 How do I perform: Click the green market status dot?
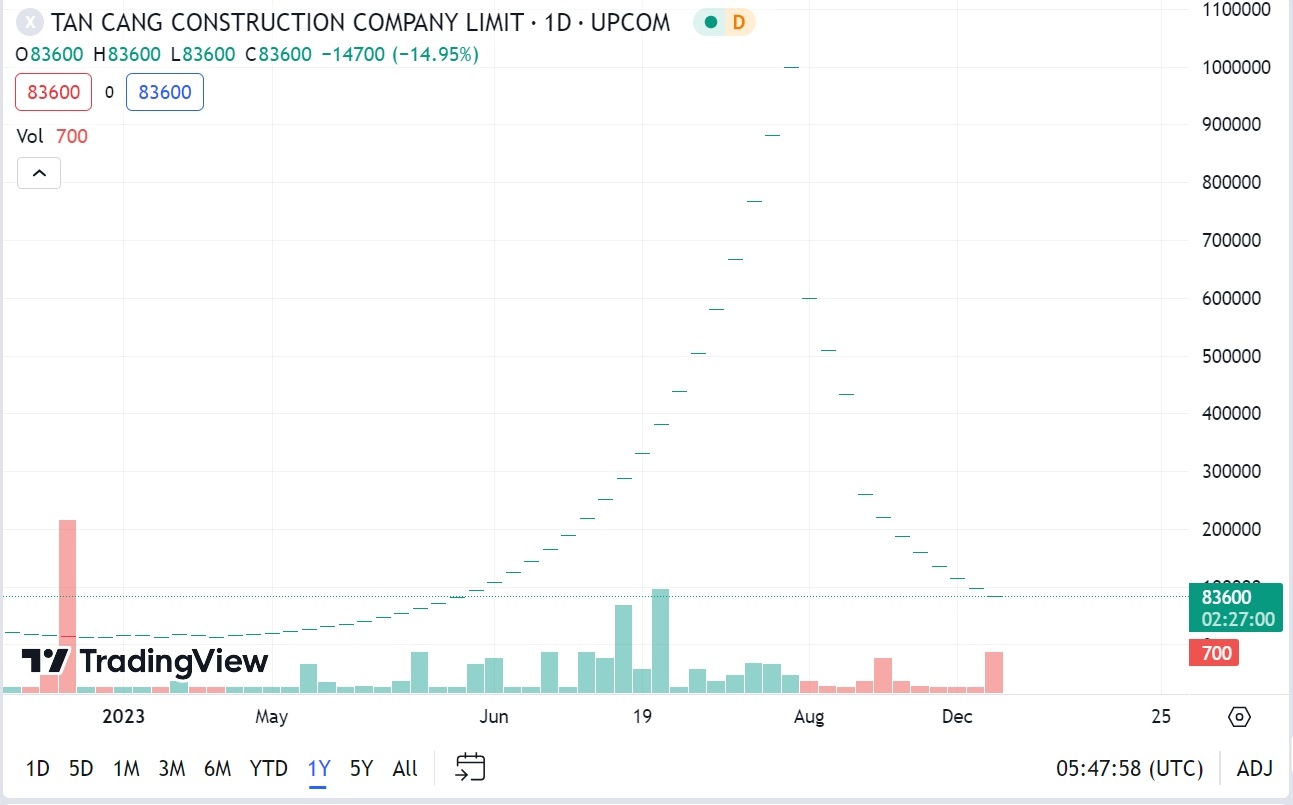pyautogui.click(x=711, y=22)
